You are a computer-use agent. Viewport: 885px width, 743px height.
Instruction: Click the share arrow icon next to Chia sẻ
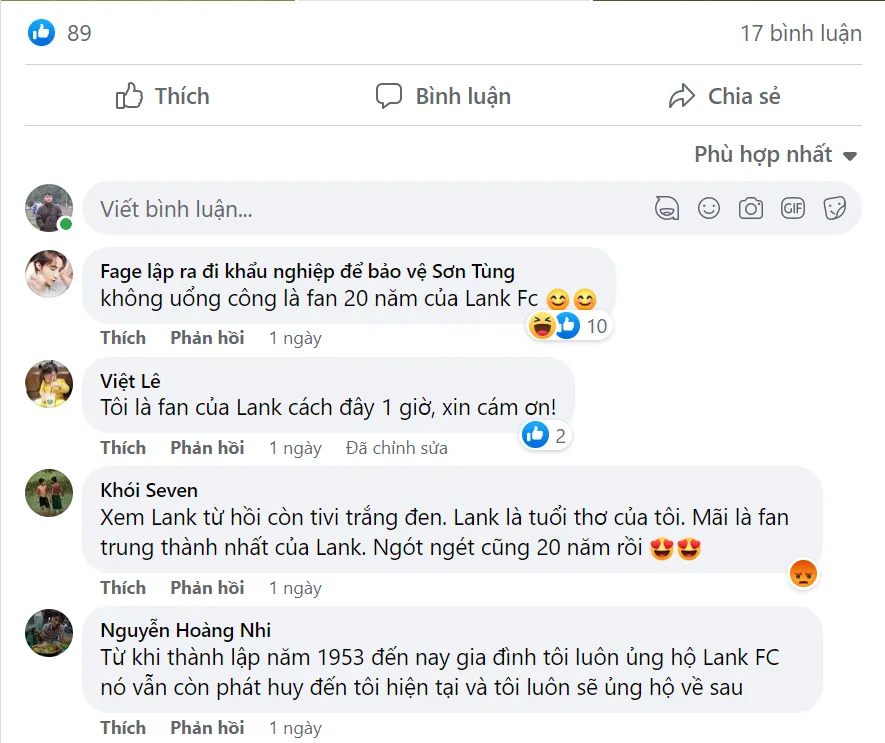coord(684,95)
